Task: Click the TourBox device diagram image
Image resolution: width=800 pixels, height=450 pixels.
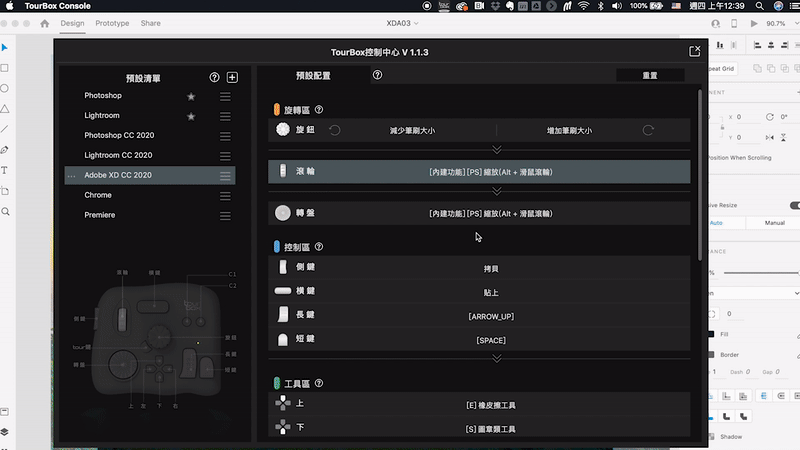Action: tap(156, 339)
